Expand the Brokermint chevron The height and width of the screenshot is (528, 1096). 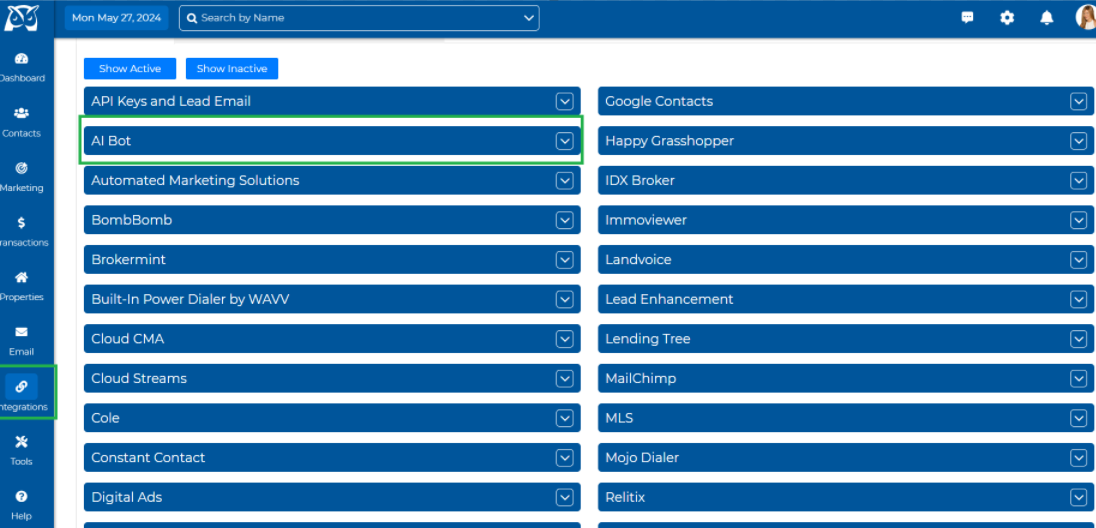pos(565,259)
